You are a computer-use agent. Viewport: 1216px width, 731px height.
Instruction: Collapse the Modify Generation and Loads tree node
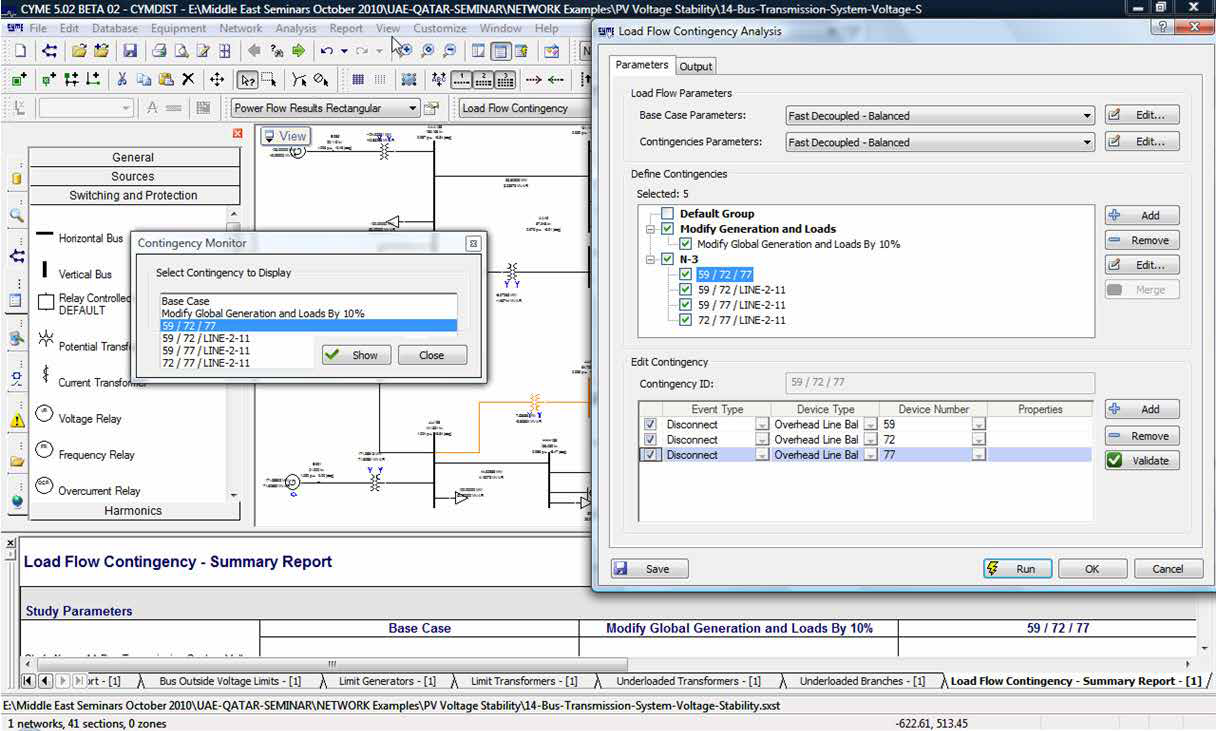coord(651,229)
